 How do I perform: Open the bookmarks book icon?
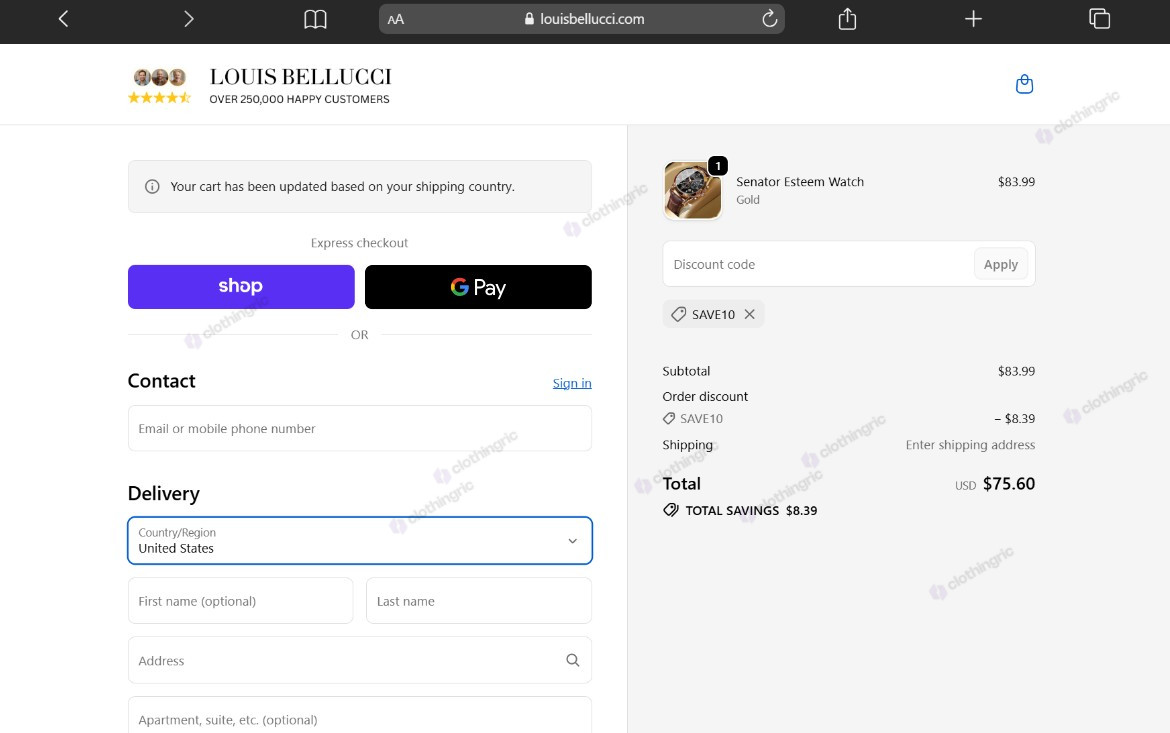[x=315, y=19]
